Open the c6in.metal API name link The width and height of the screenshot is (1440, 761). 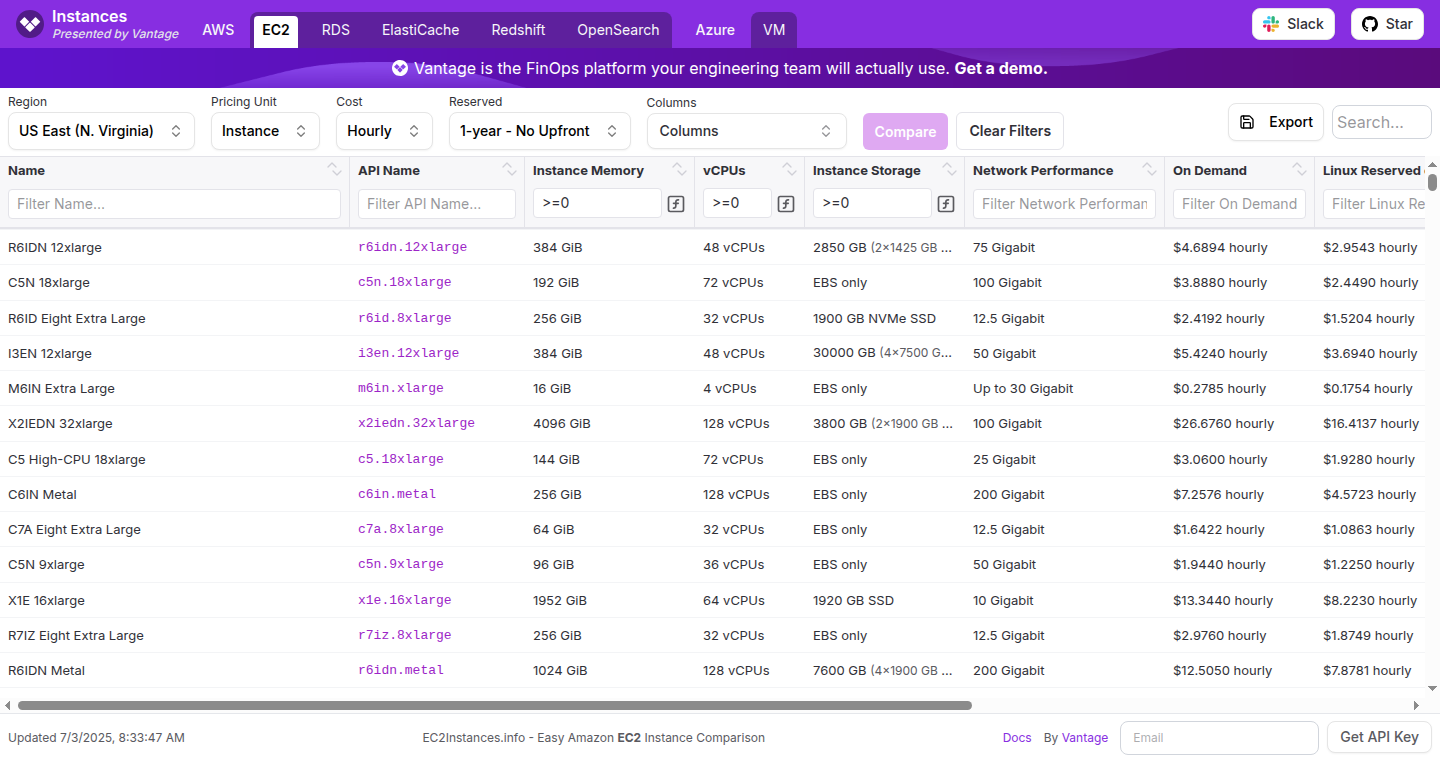pyautogui.click(x=397, y=494)
